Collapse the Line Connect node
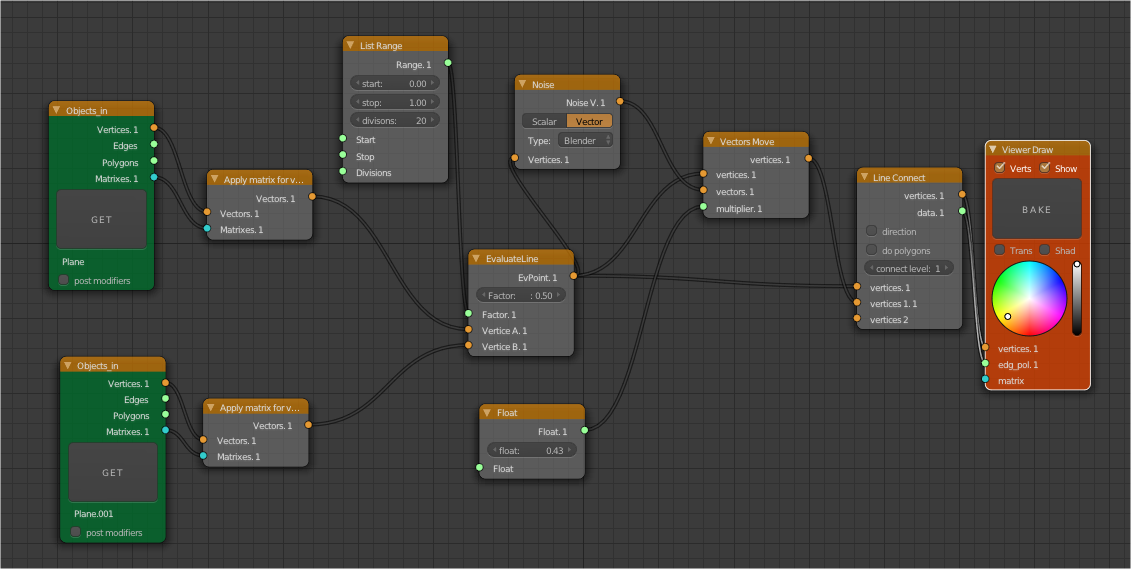The width and height of the screenshot is (1131, 569). pyautogui.click(x=864, y=177)
